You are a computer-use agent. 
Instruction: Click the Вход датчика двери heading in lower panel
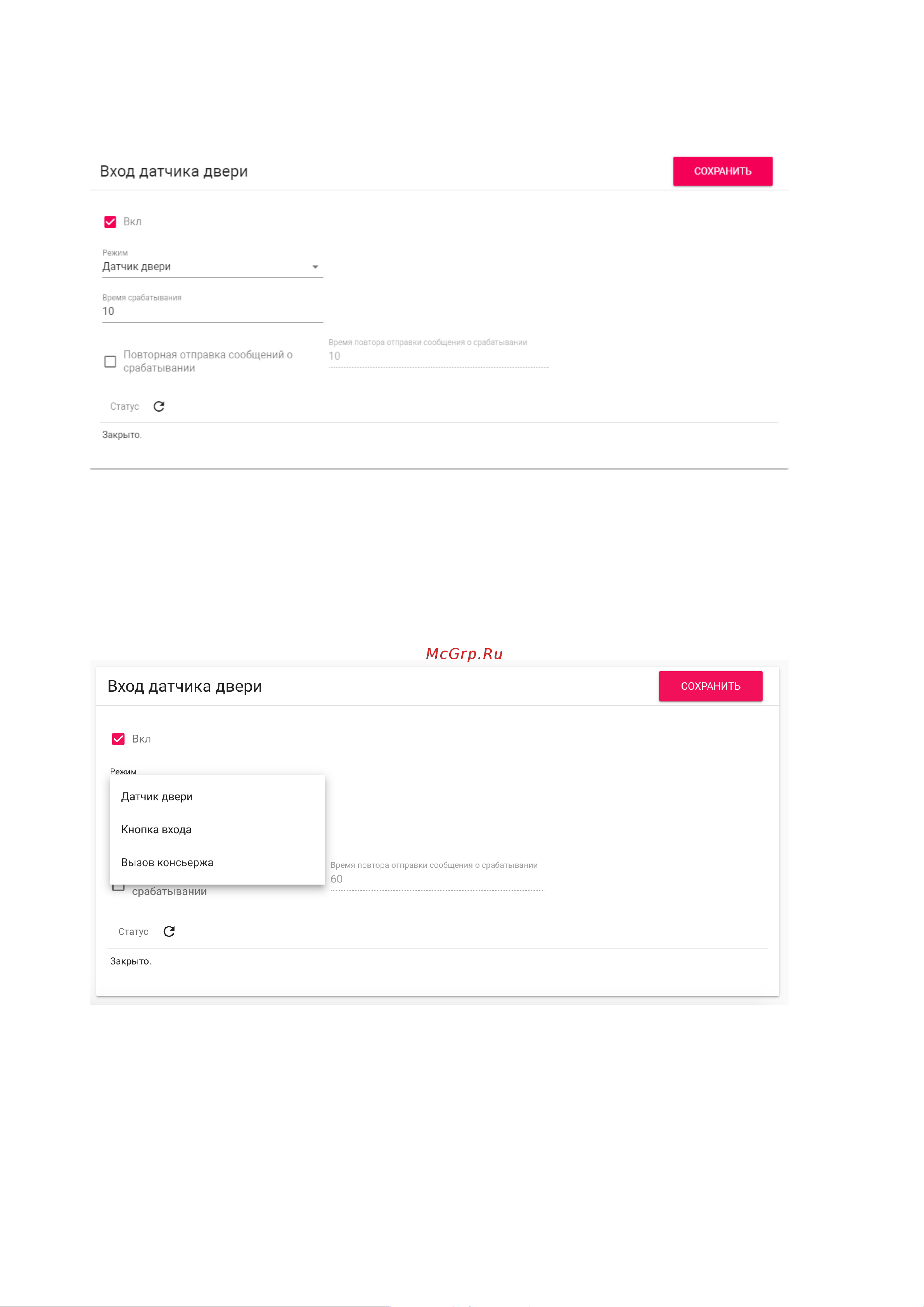[185, 686]
